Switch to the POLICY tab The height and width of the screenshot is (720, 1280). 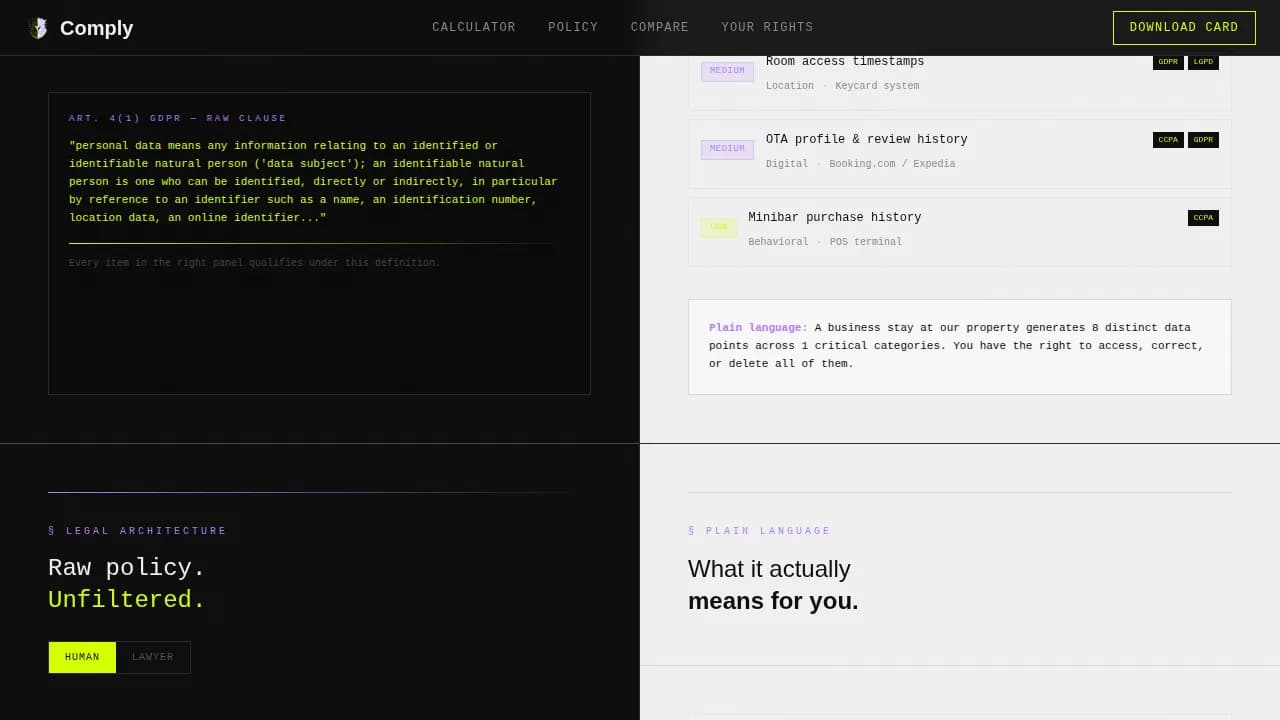click(x=573, y=27)
